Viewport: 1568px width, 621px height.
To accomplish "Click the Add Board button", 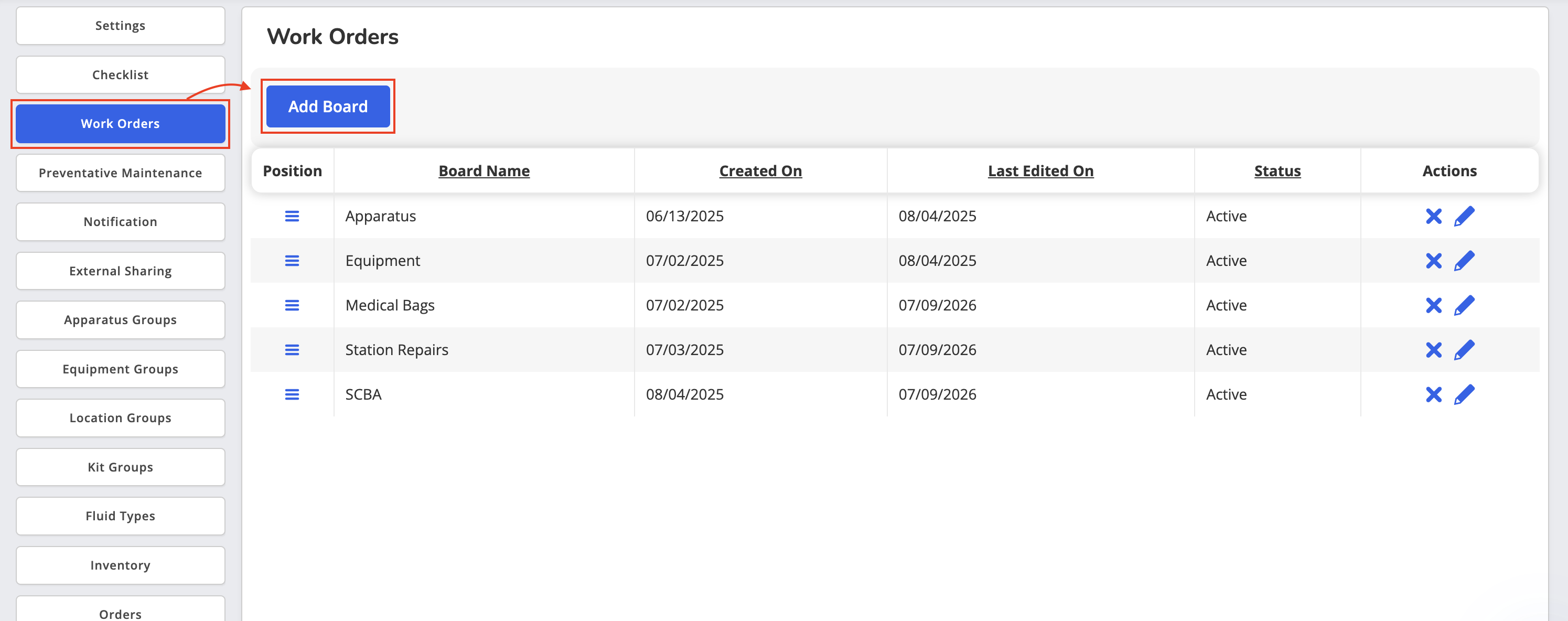I will pos(328,106).
